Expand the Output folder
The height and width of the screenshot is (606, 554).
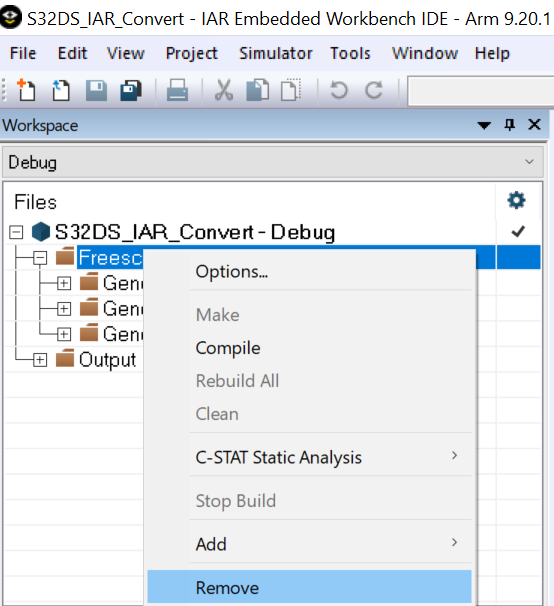(x=40, y=360)
